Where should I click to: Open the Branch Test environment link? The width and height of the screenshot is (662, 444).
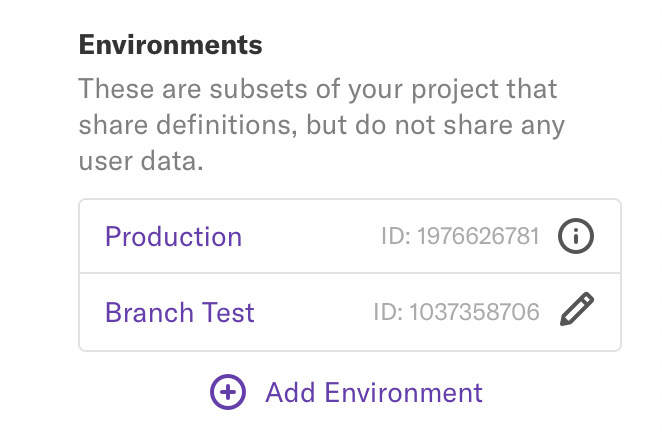pyautogui.click(x=180, y=312)
